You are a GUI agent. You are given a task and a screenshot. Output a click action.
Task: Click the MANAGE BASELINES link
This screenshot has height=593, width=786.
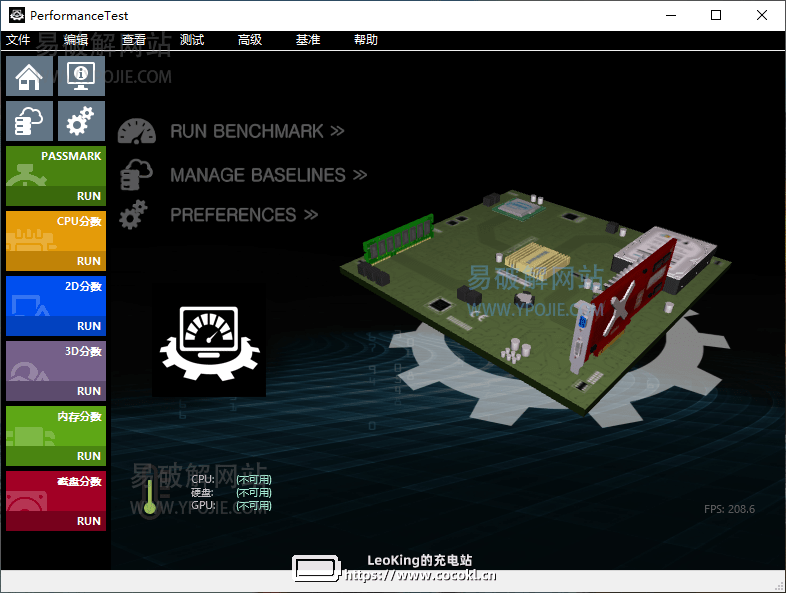coord(269,175)
